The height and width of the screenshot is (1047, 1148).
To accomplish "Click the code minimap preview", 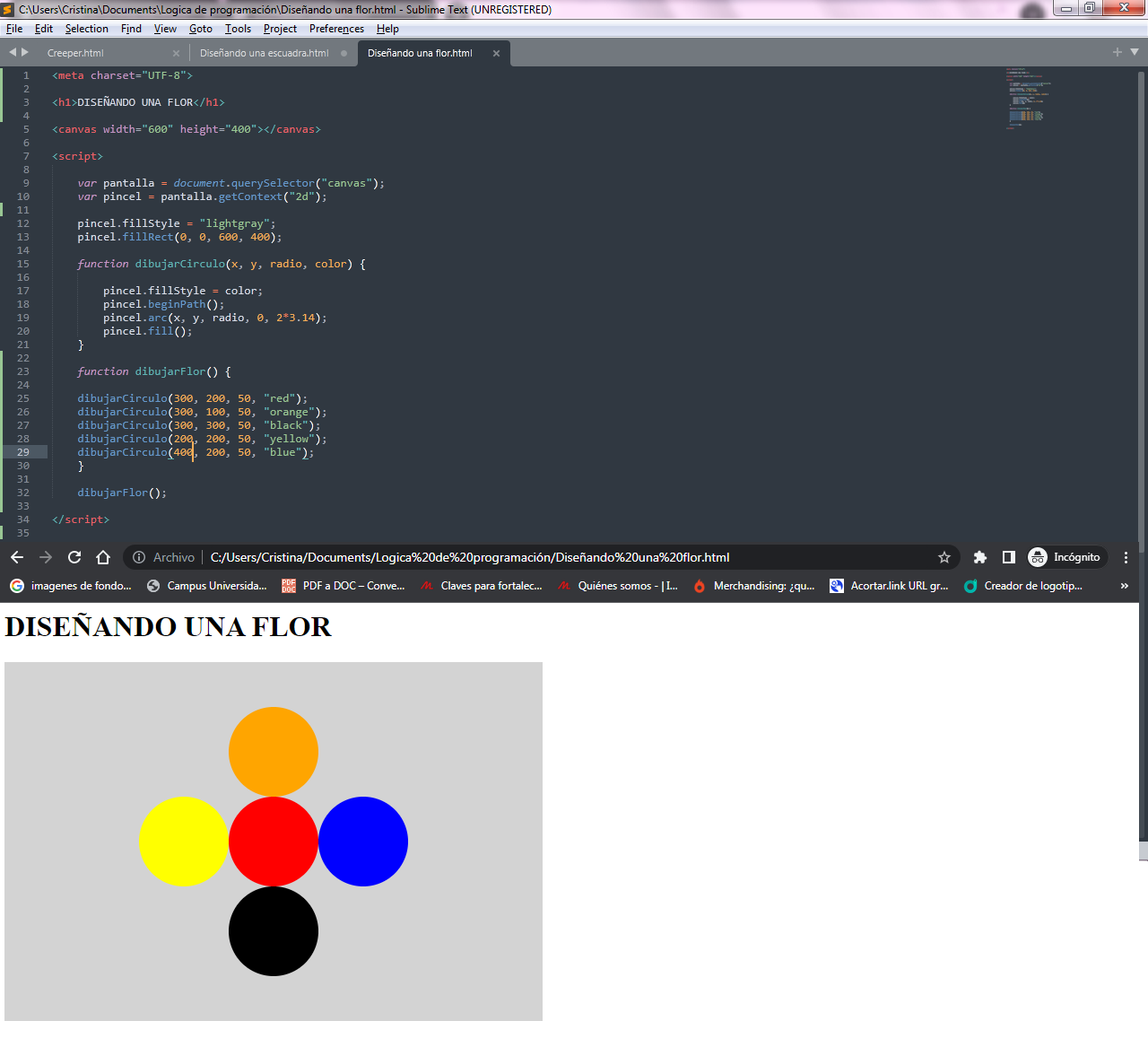I will (1028, 99).
